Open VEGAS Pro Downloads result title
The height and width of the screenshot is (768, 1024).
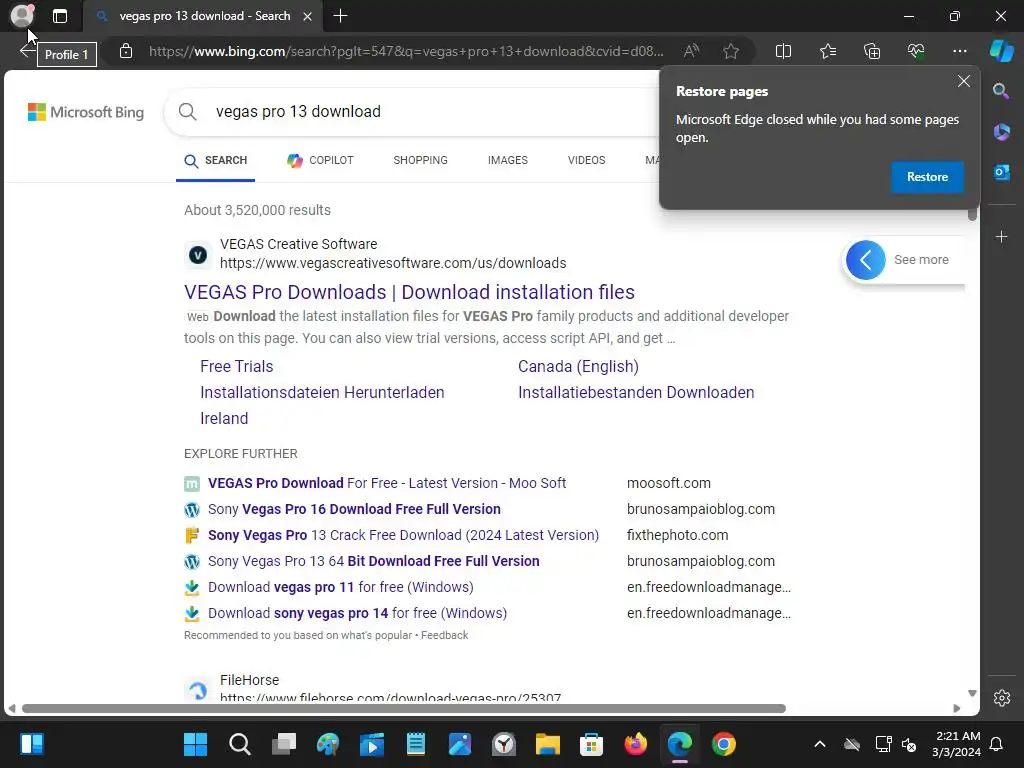click(409, 292)
